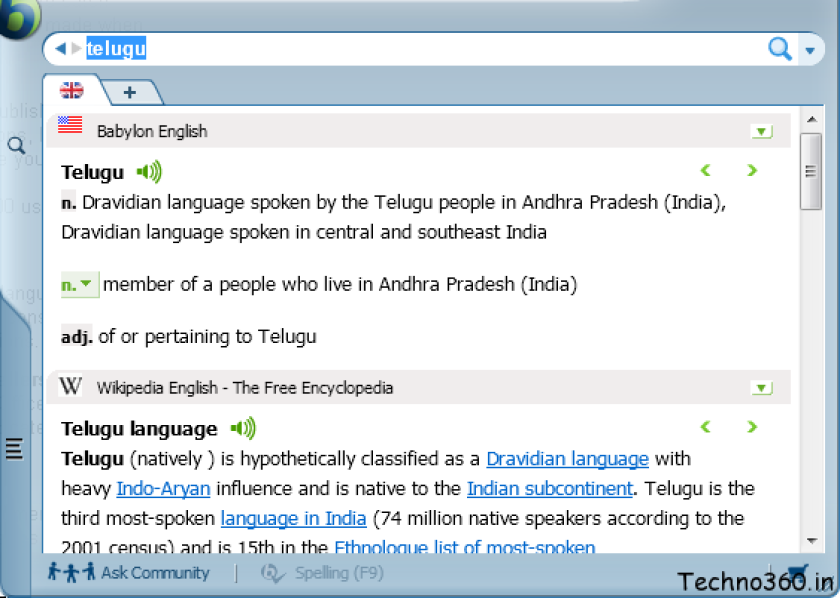Show previous Babylon English result
The image size is (840, 598).
tap(706, 170)
